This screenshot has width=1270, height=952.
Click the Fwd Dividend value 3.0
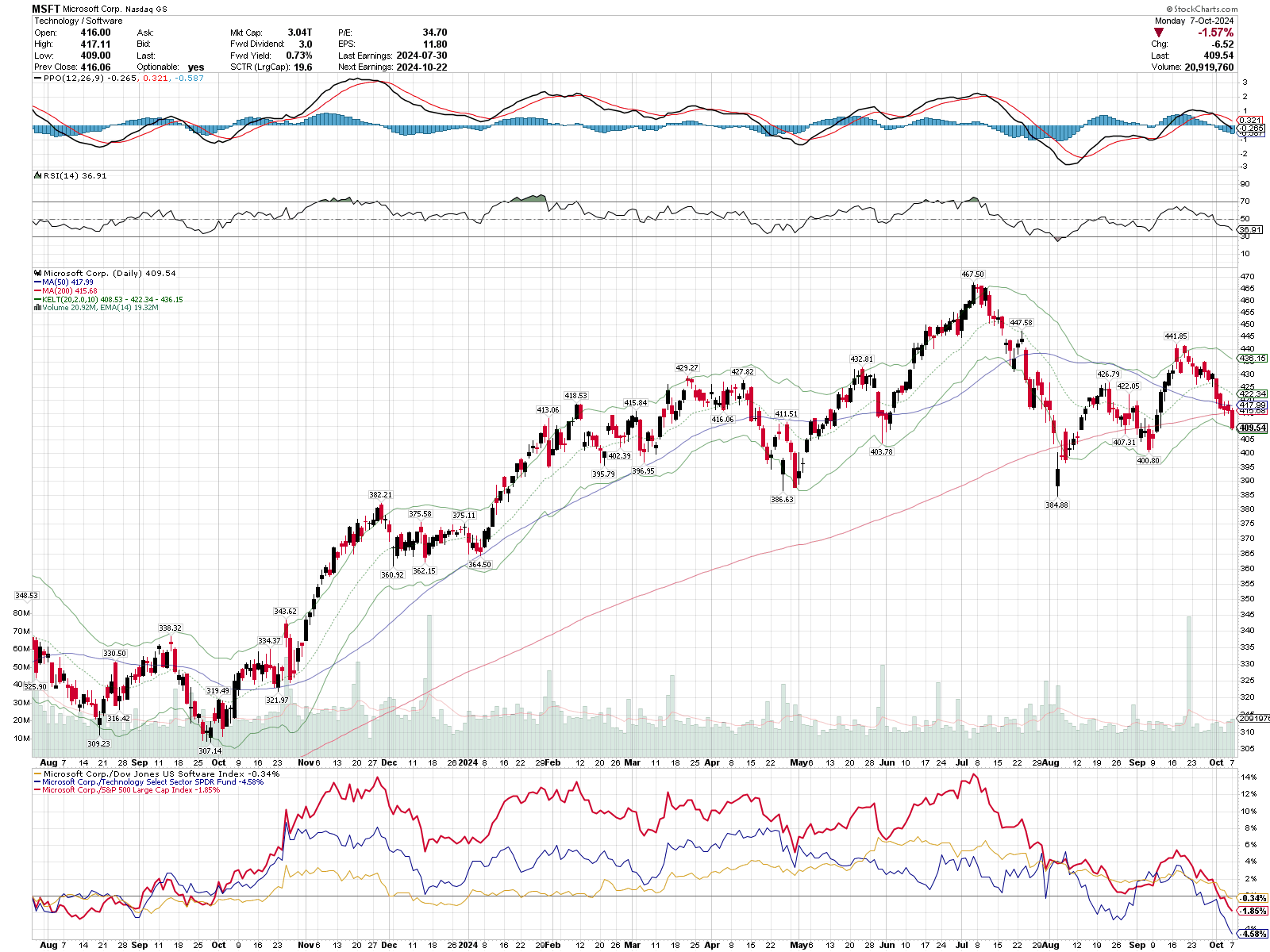tap(306, 44)
